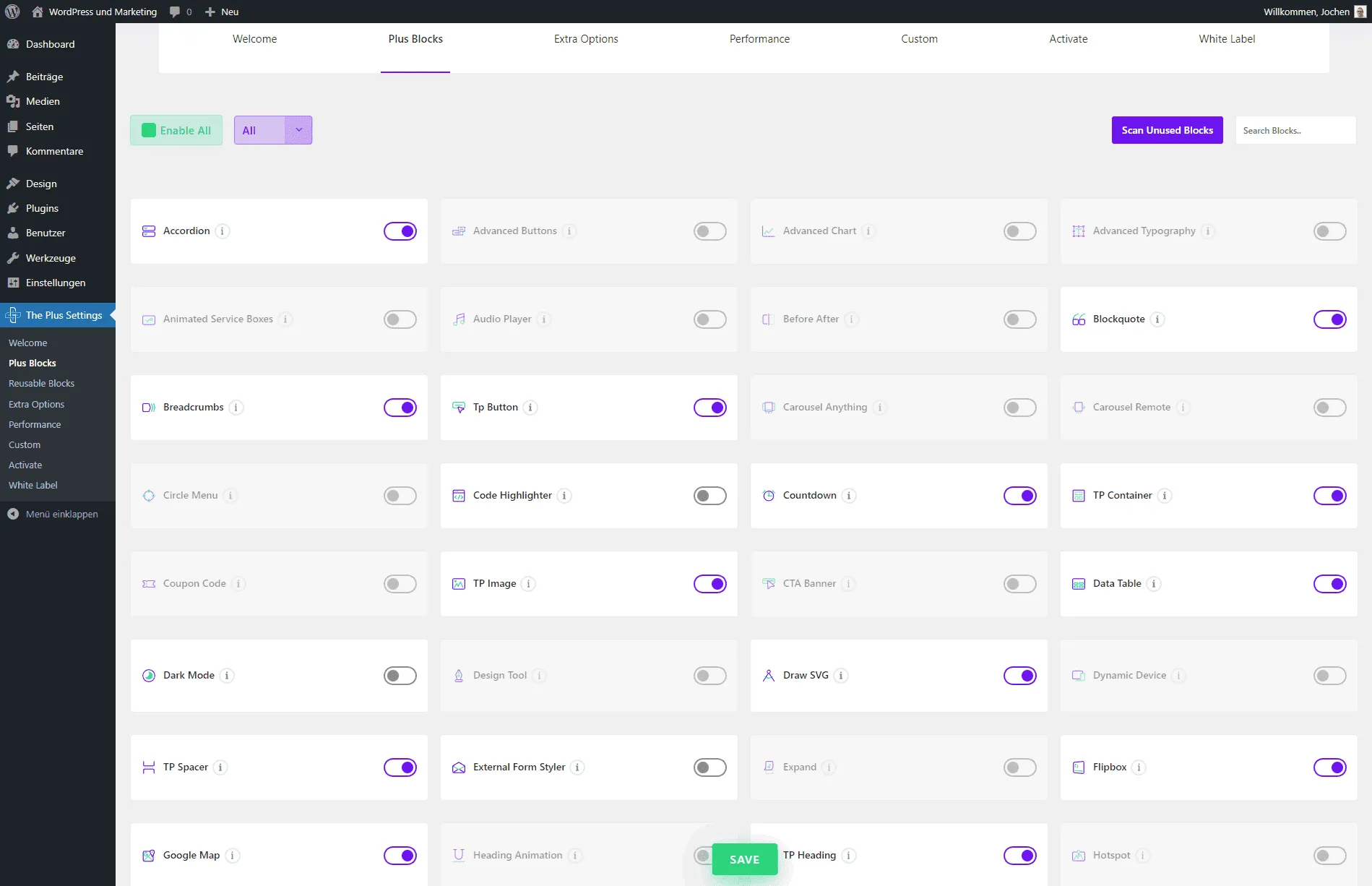Click the Breadcrumbs block icon
The height and width of the screenshot is (886, 1372).
click(149, 408)
